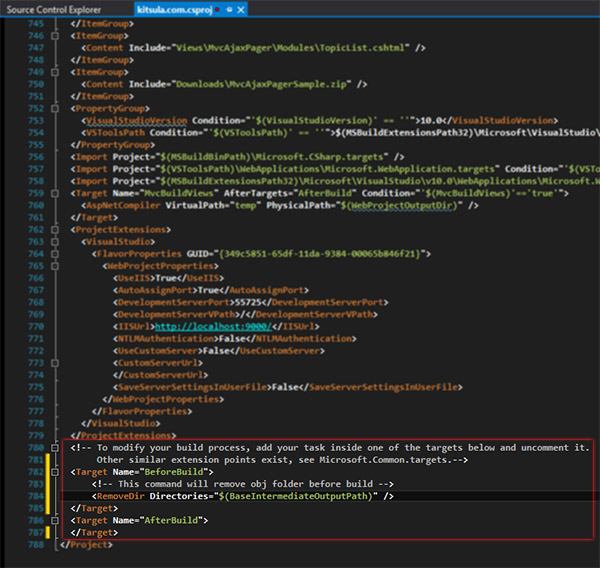Select the kitsula.com.csproj tab
The height and width of the screenshot is (568, 600).
coord(174,10)
